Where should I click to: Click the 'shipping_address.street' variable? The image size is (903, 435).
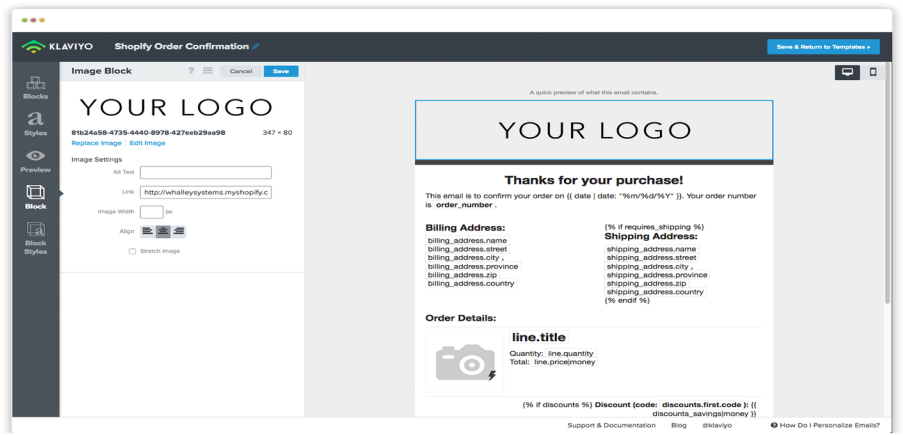651,258
